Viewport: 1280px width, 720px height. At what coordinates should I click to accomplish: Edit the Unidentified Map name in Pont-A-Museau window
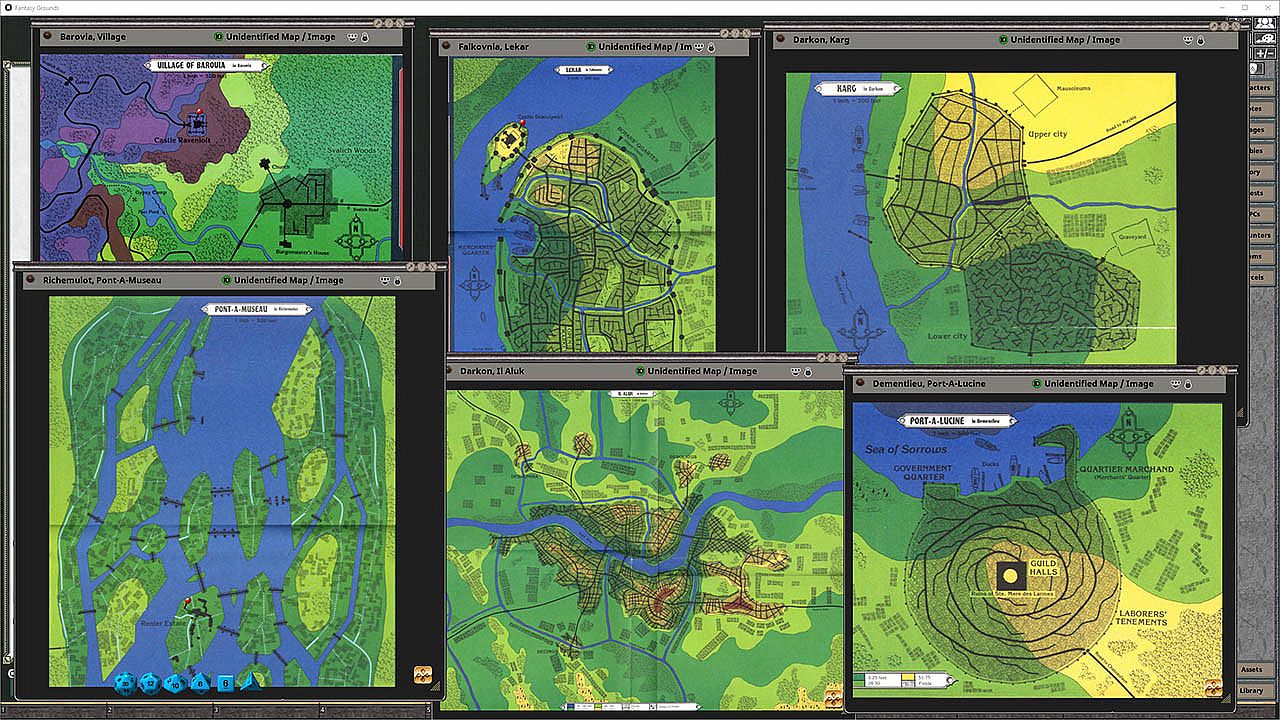point(289,281)
